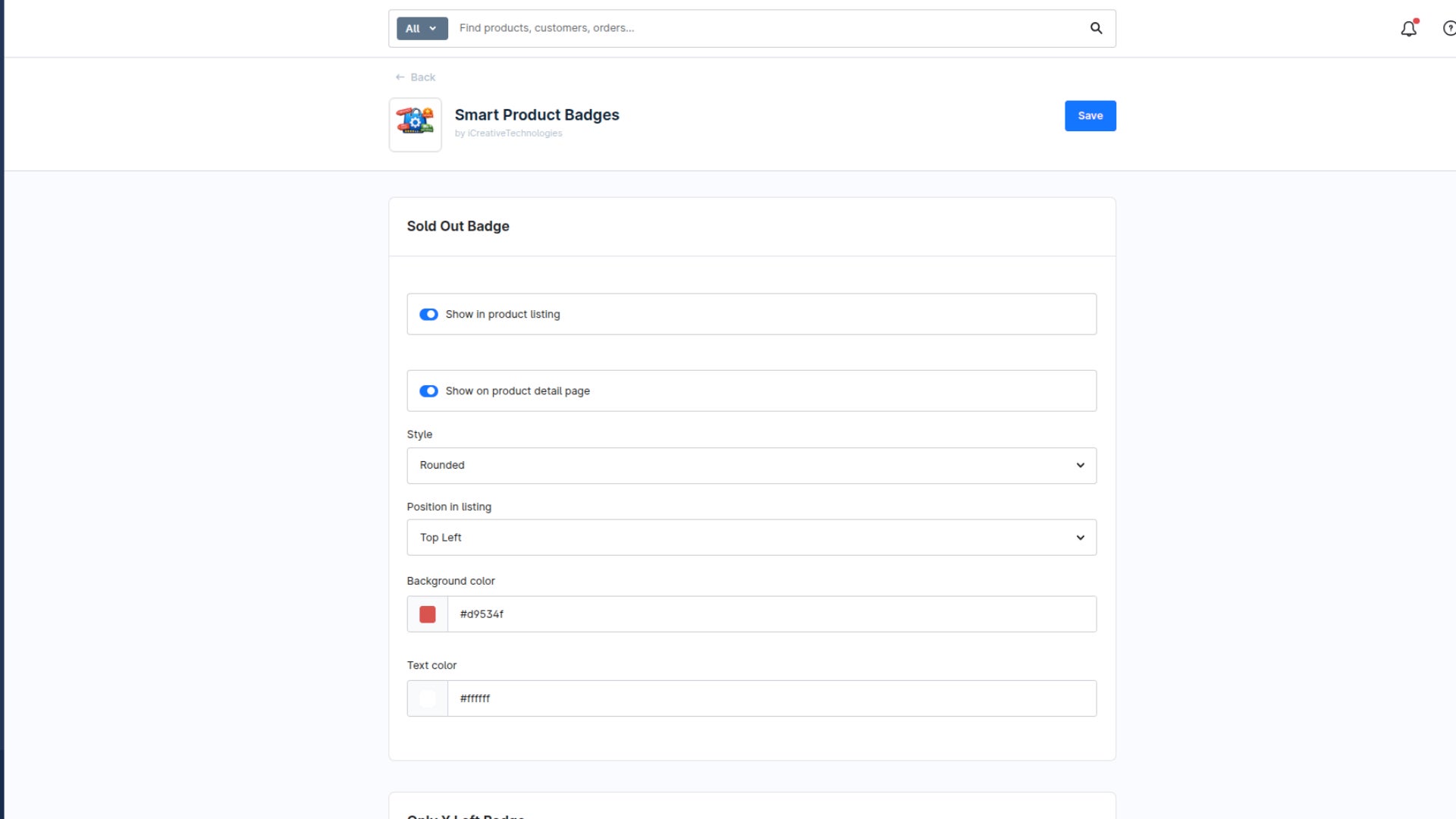The height and width of the screenshot is (819, 1456).
Task: Toggle Show in product listing switch
Action: click(428, 315)
